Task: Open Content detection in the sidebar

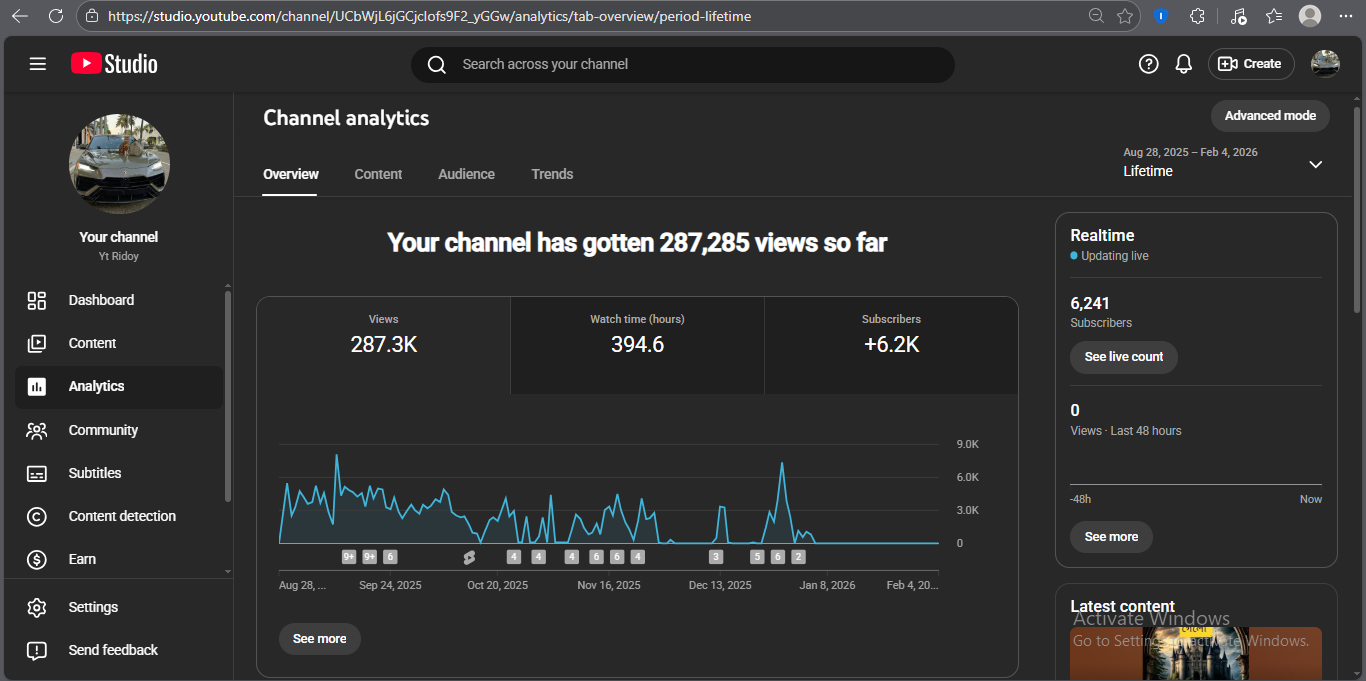Action: pos(121,516)
